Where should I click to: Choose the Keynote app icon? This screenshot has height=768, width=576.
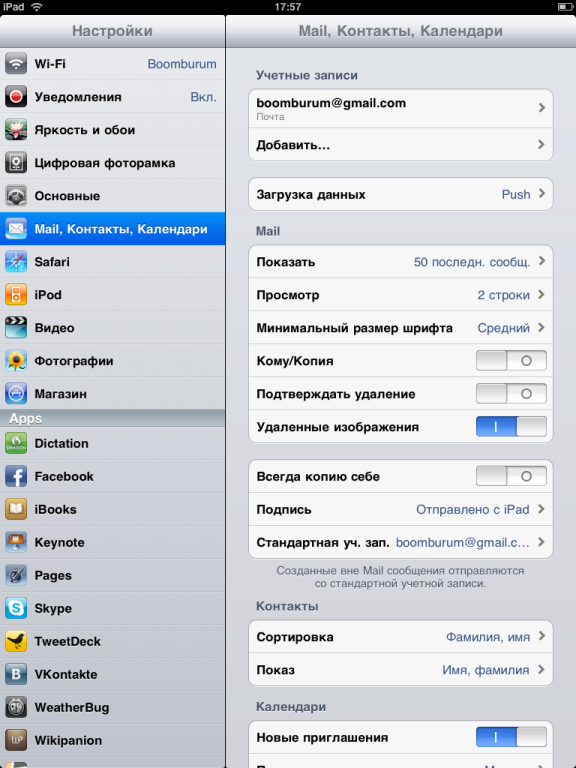[16, 542]
